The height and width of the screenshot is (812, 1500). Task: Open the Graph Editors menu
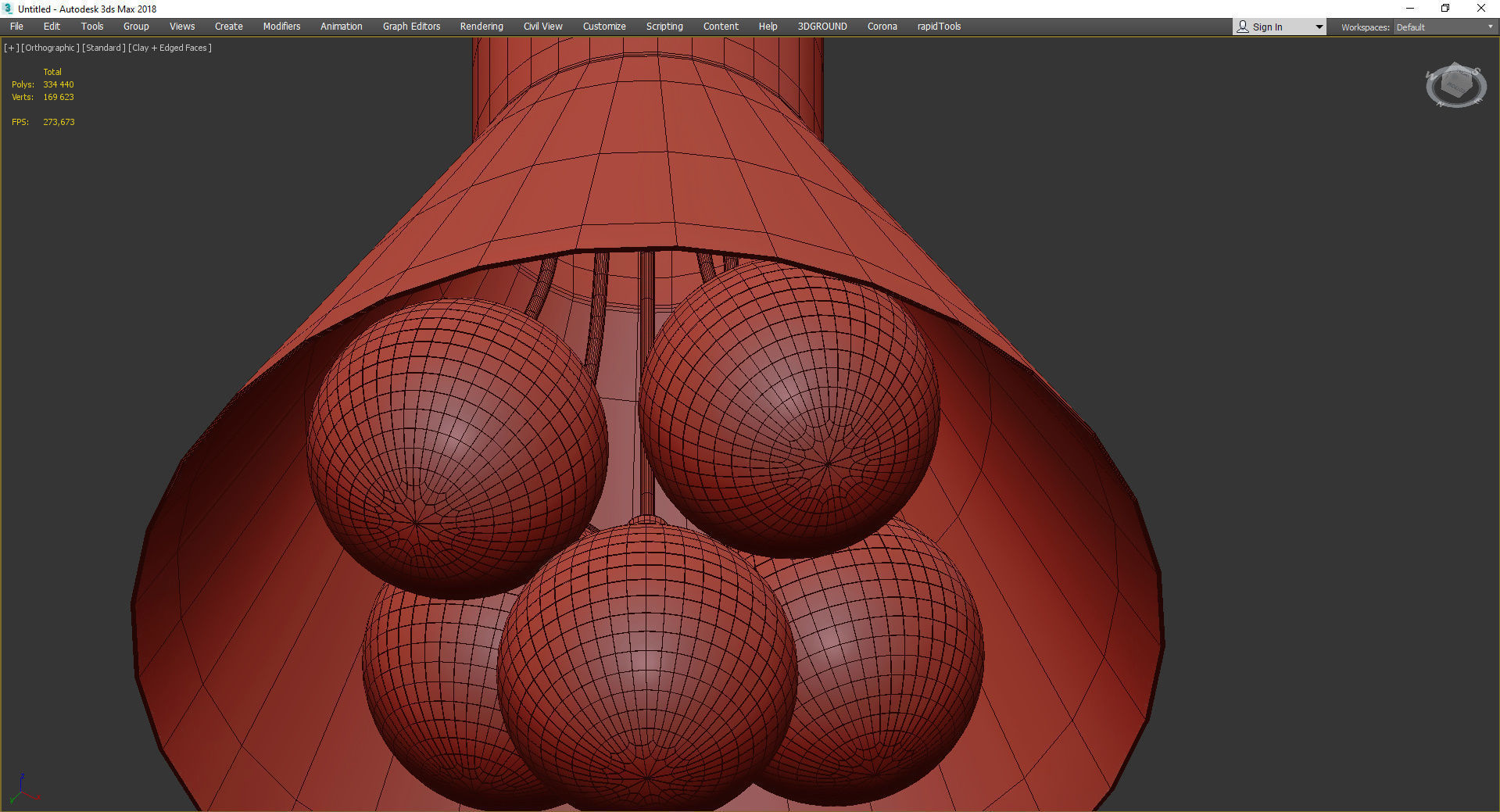(411, 27)
